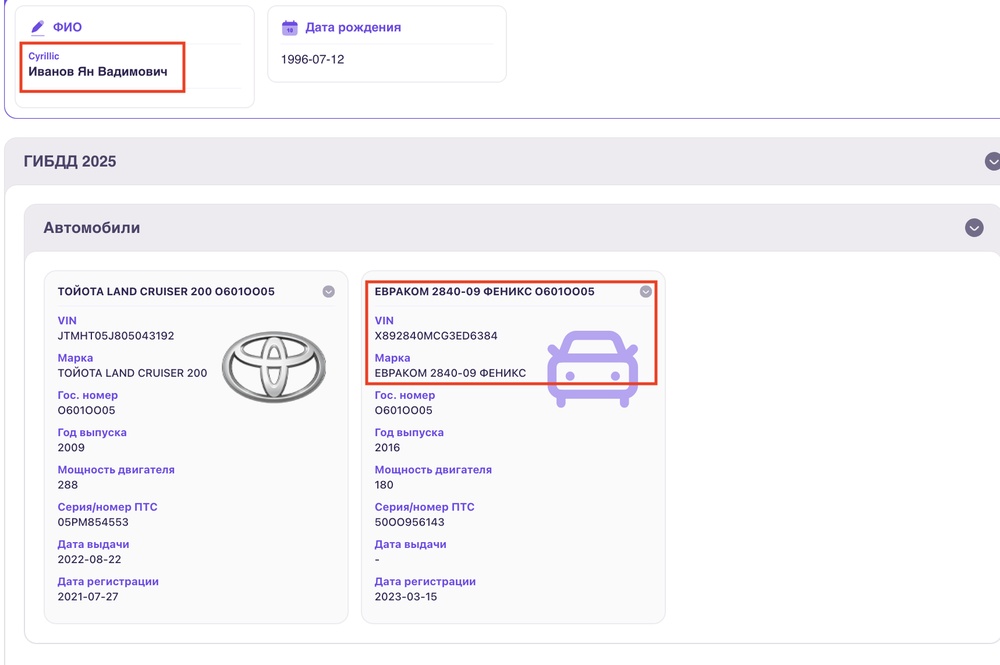1000x665 pixels.
Task: Click the calendar icon beside Дата рождения
Action: [290, 28]
